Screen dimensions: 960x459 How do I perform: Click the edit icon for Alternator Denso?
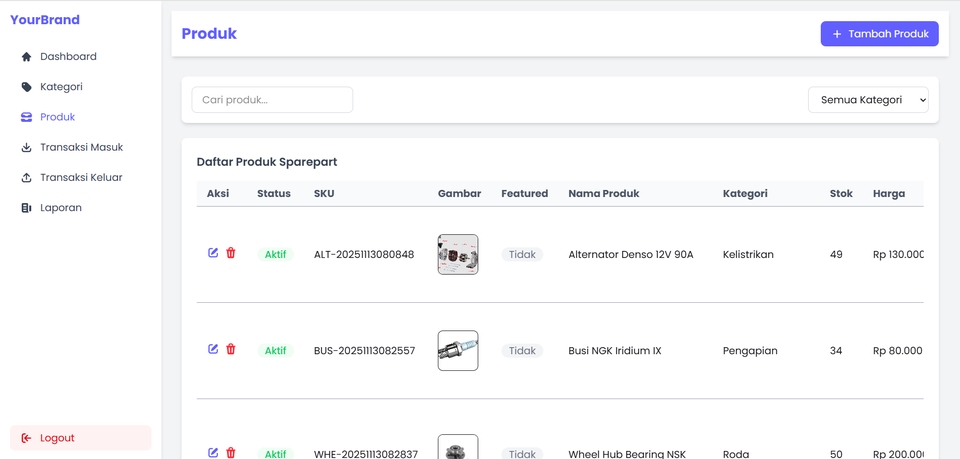(x=213, y=253)
